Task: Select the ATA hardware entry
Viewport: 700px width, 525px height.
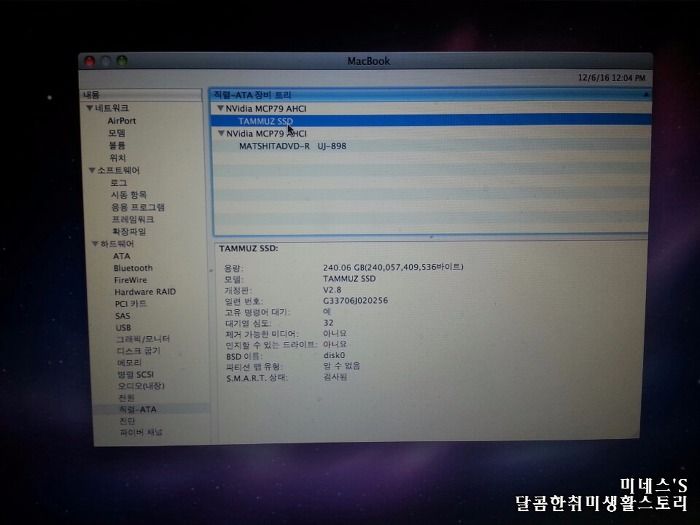Action: 121,256
